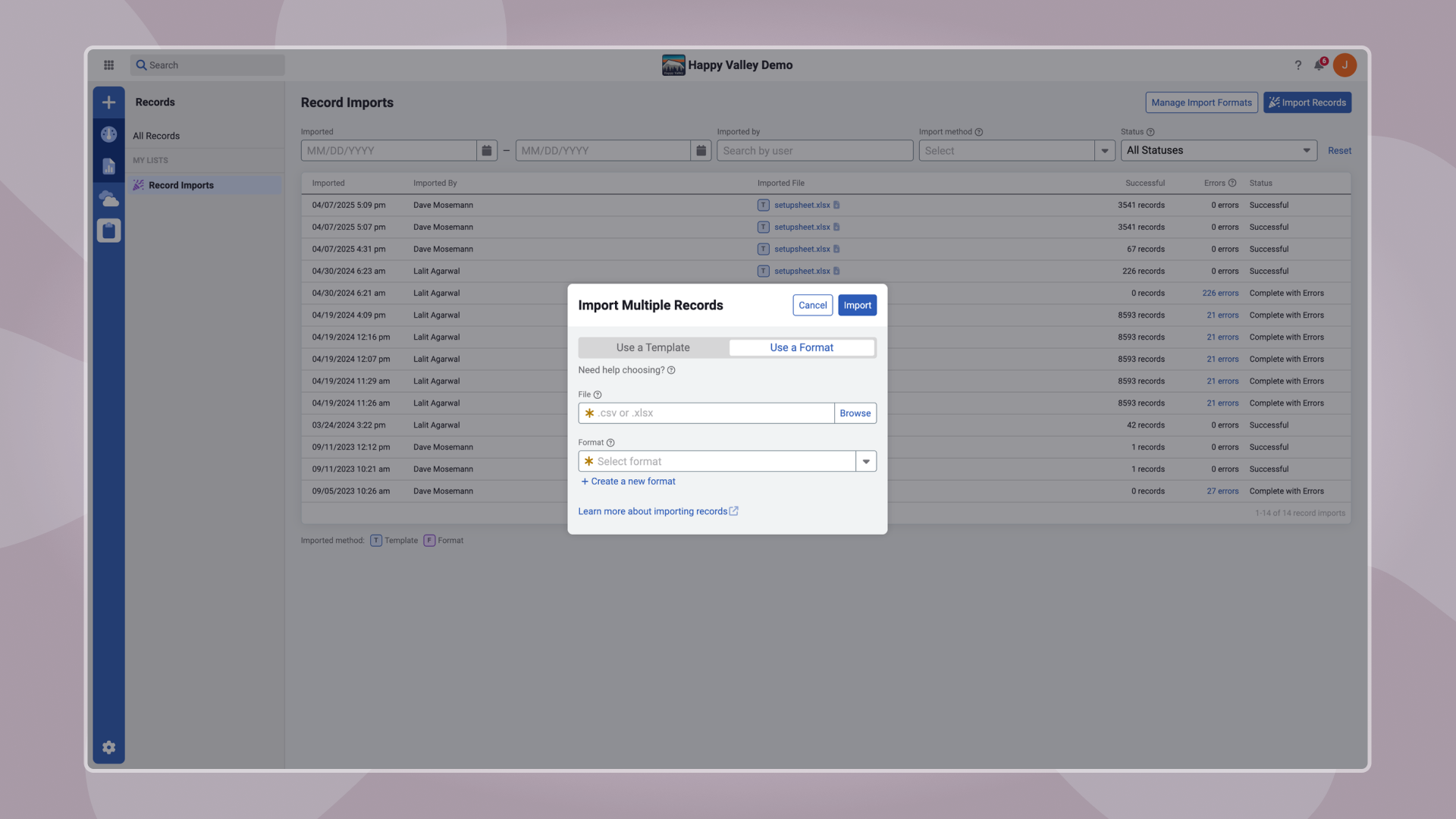Click the Browse file button
This screenshot has width=1456, height=819.
coord(855,413)
